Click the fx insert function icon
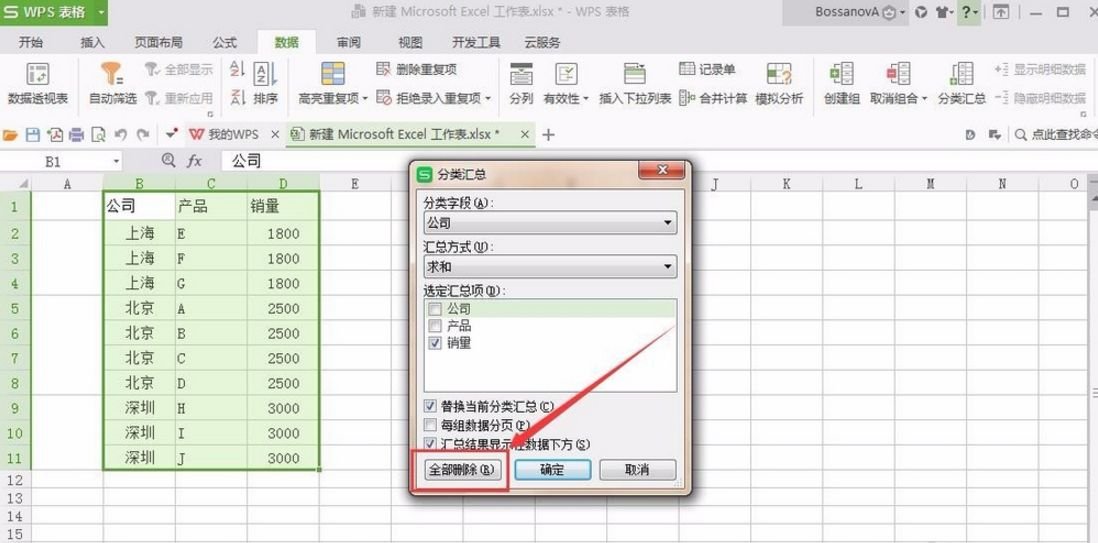Image resolution: width=1098 pixels, height=543 pixels. tap(194, 161)
